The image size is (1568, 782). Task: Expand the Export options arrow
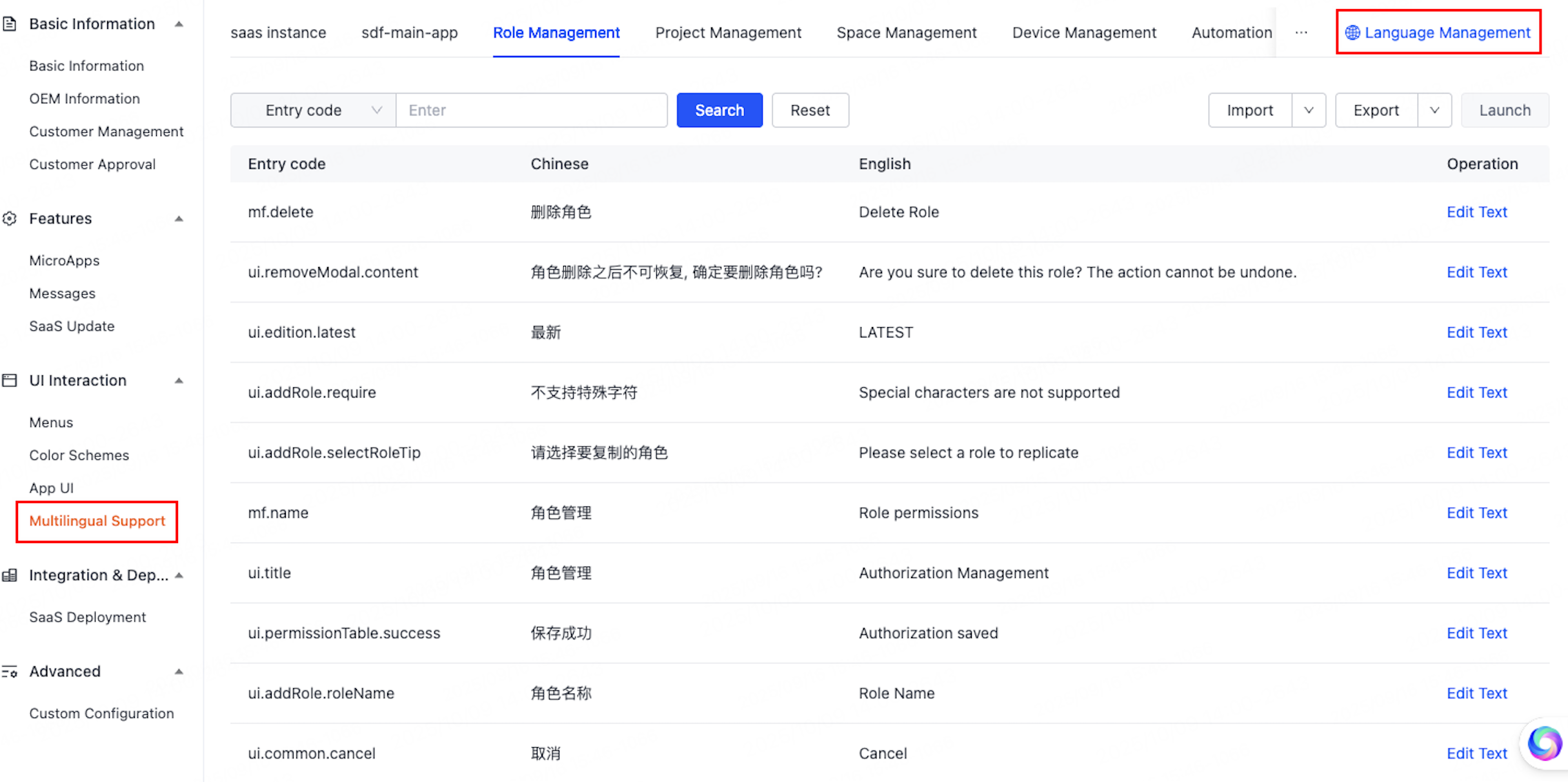coord(1434,110)
